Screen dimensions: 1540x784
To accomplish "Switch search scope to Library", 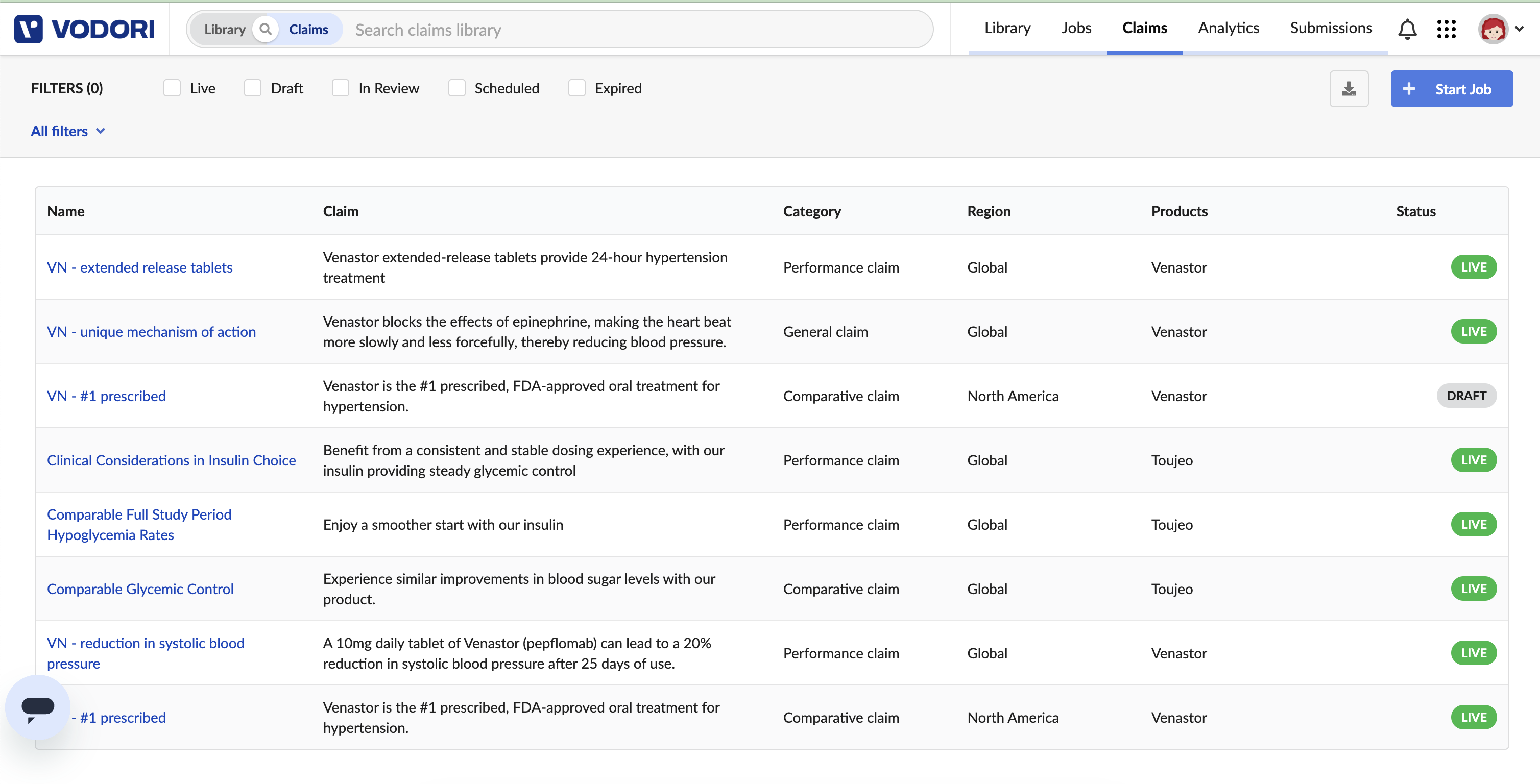I will pos(225,29).
